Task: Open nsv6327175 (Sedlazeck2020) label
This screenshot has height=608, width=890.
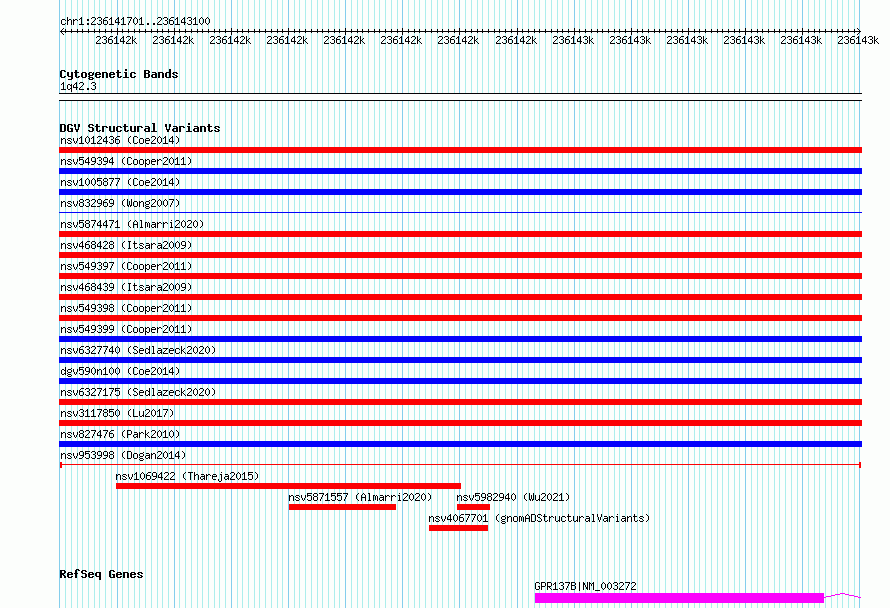Action: pyautogui.click(x=138, y=392)
